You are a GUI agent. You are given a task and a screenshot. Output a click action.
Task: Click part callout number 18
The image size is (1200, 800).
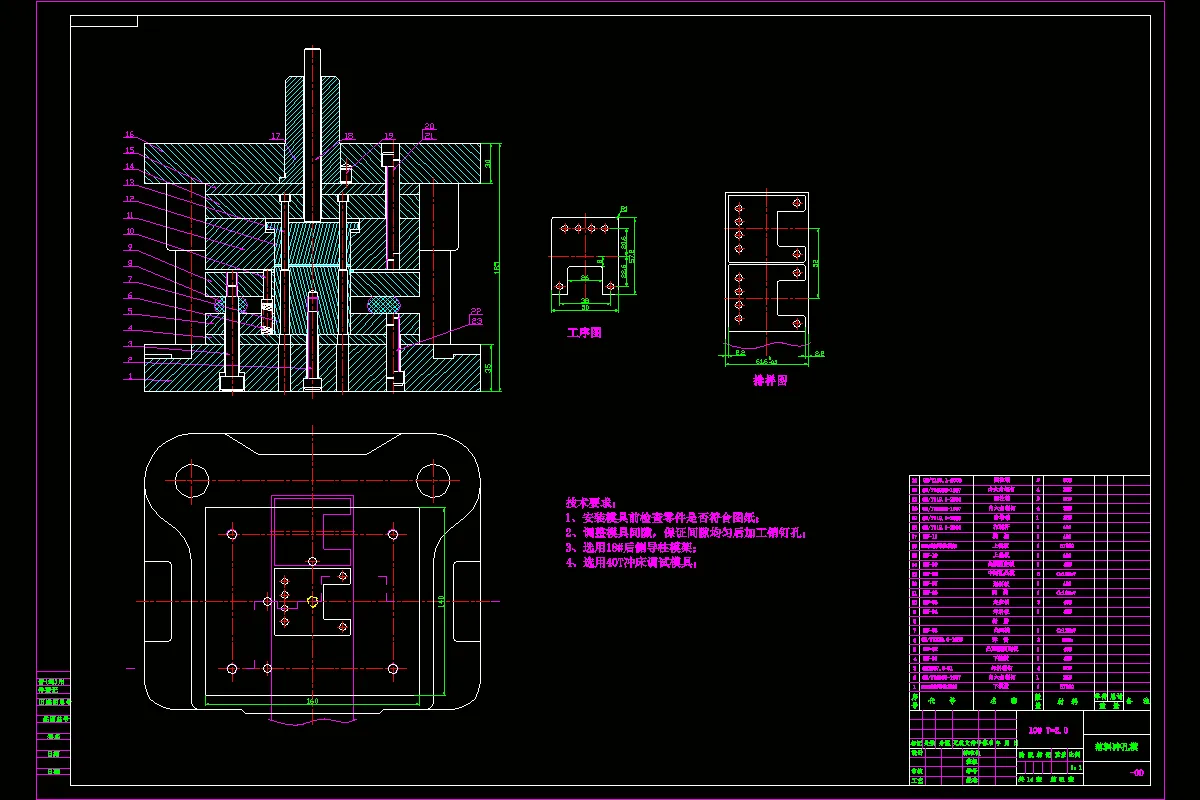tap(348, 135)
